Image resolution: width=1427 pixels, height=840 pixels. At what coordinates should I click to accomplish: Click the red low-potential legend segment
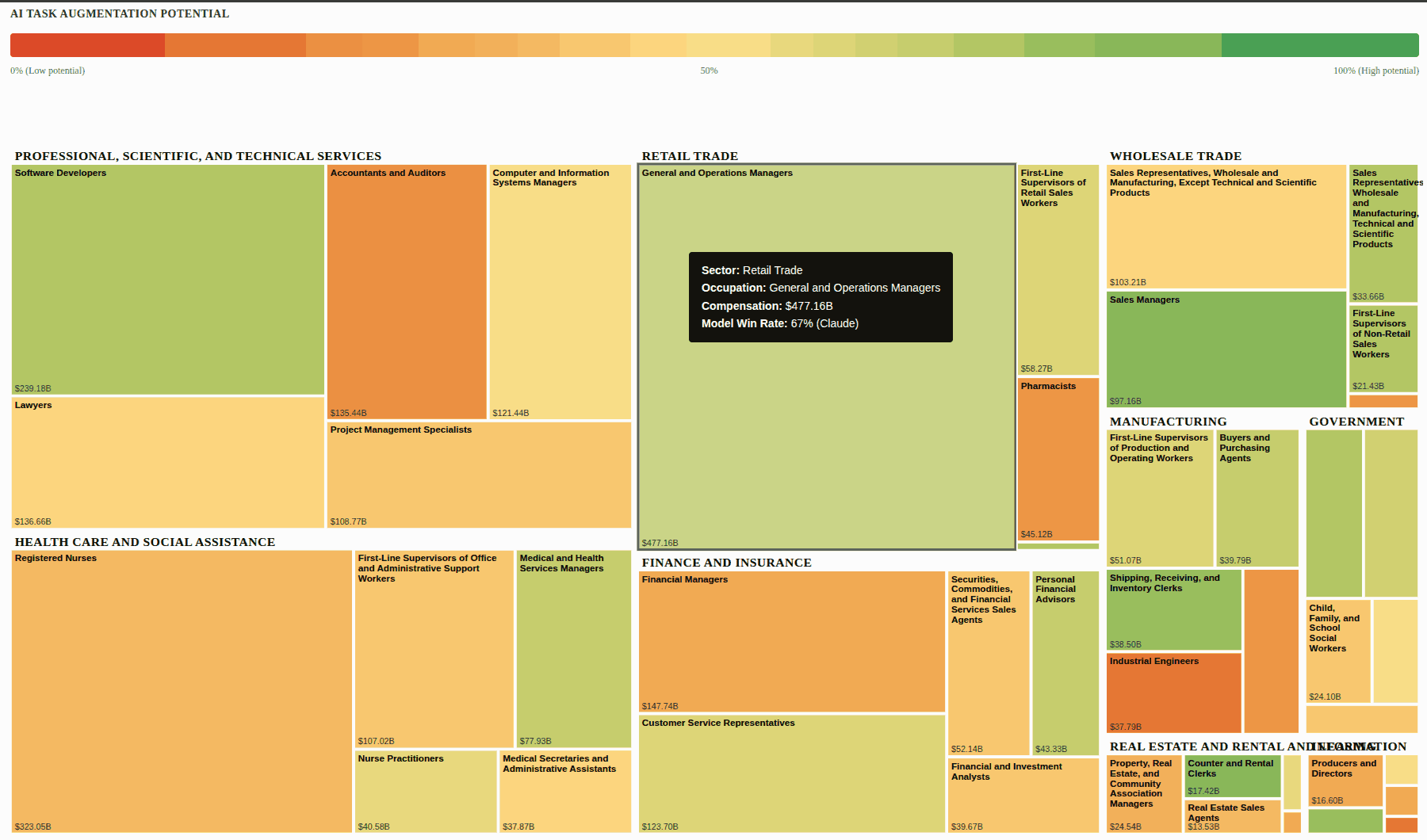87,45
